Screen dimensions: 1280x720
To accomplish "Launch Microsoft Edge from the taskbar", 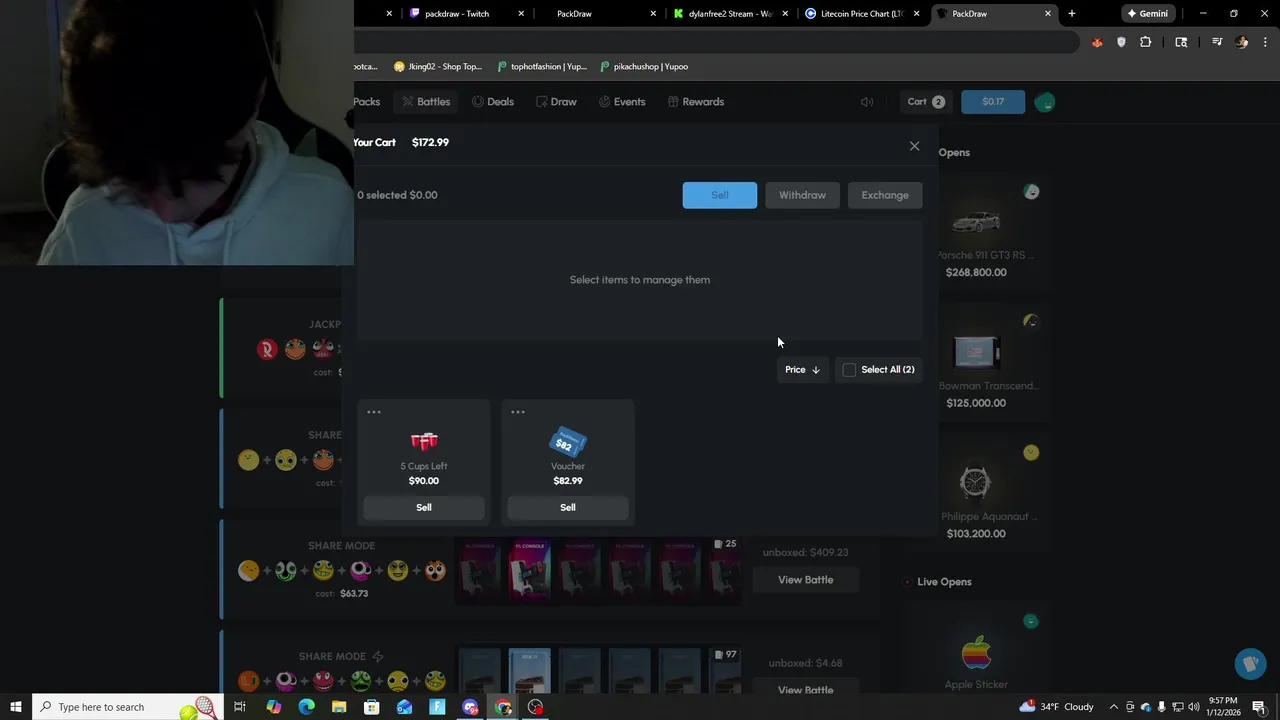I will coord(306,707).
